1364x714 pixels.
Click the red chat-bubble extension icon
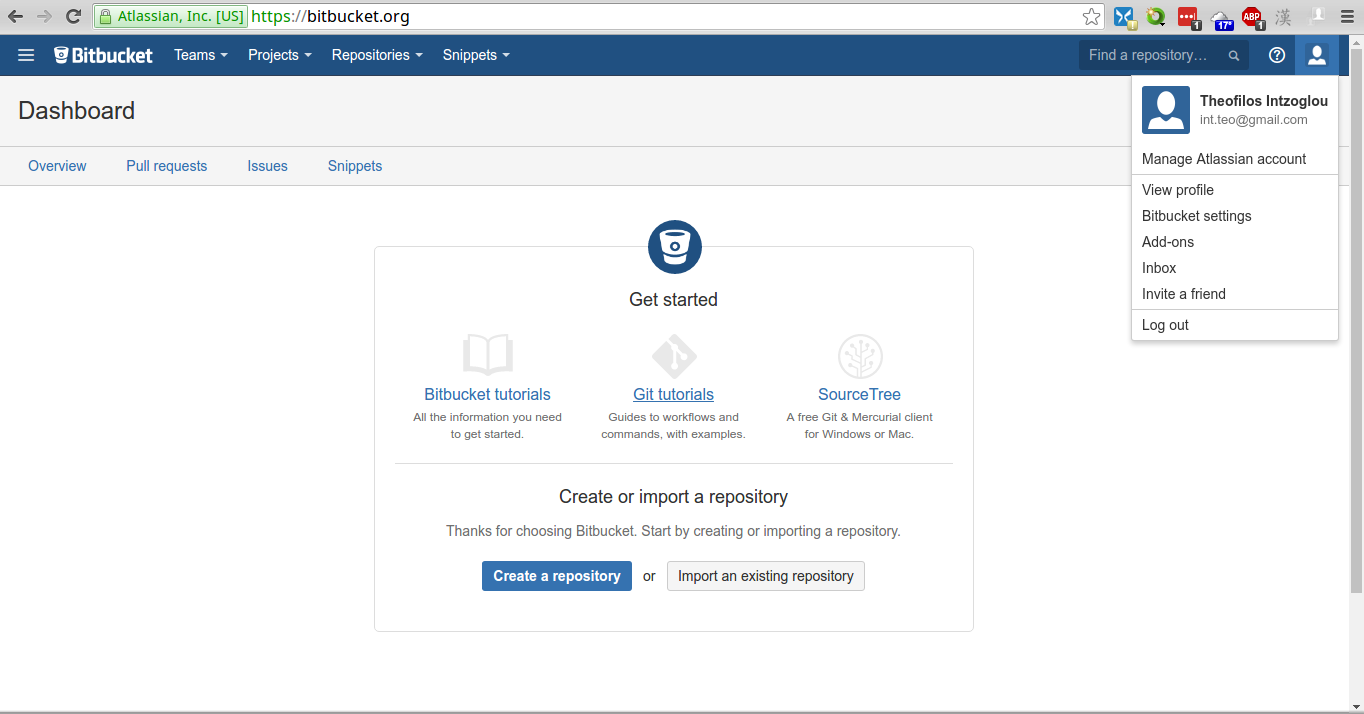click(x=1188, y=17)
